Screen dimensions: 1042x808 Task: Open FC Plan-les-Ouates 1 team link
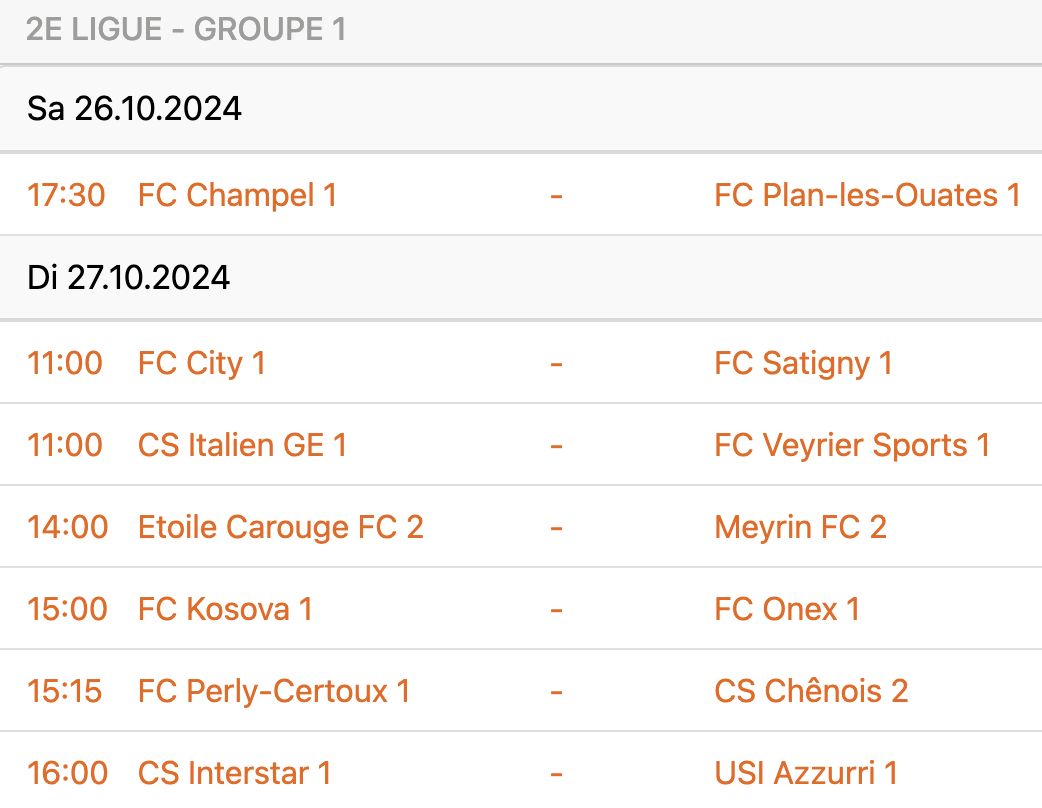point(867,195)
